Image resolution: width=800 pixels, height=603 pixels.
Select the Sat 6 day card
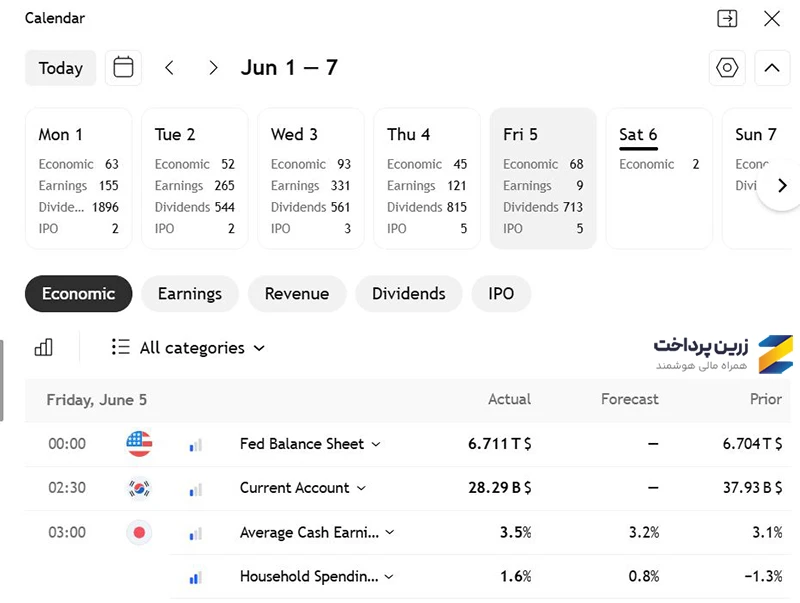[x=659, y=179]
